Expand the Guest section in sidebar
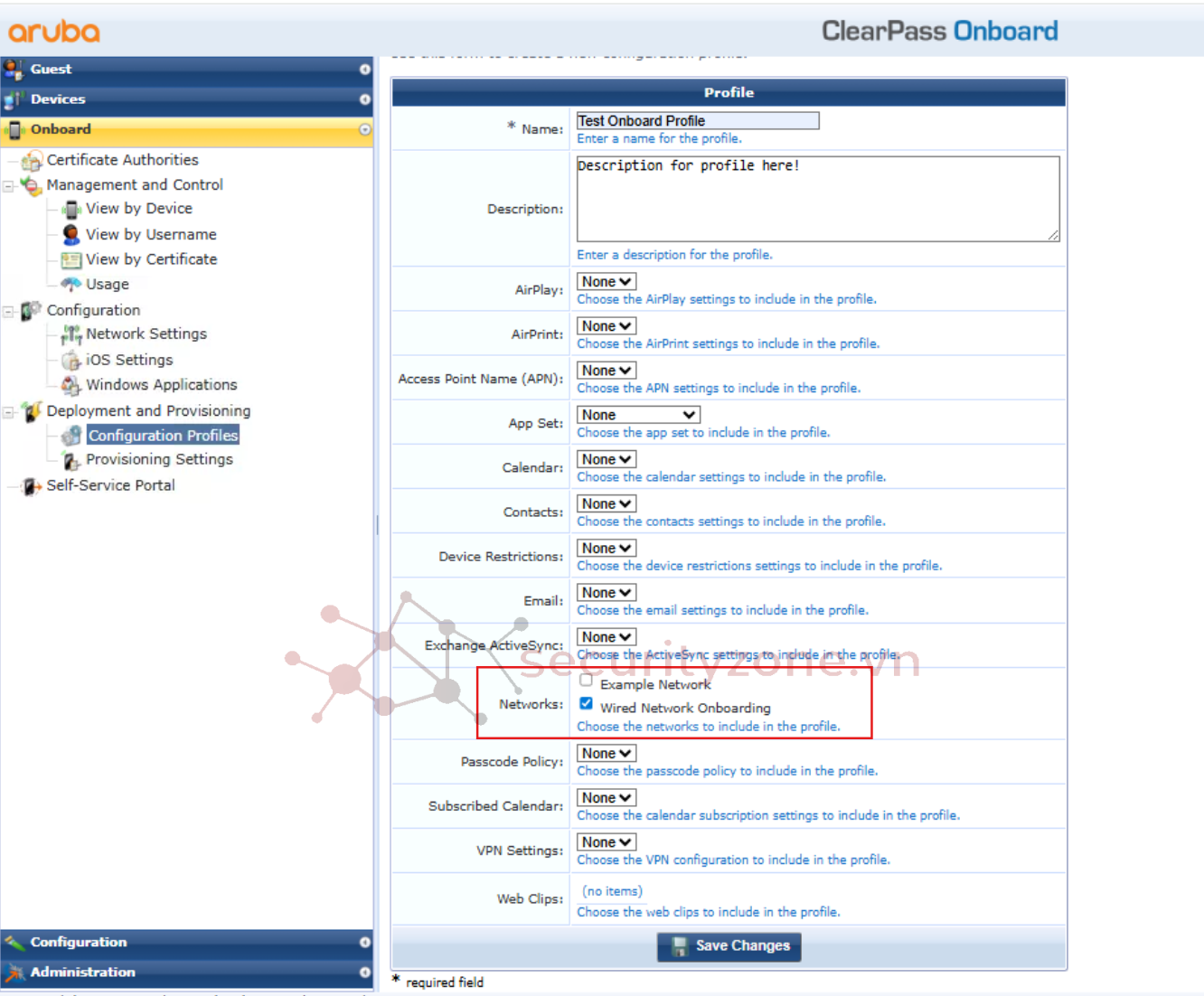Viewport: 1204px width, 996px height. (x=364, y=70)
